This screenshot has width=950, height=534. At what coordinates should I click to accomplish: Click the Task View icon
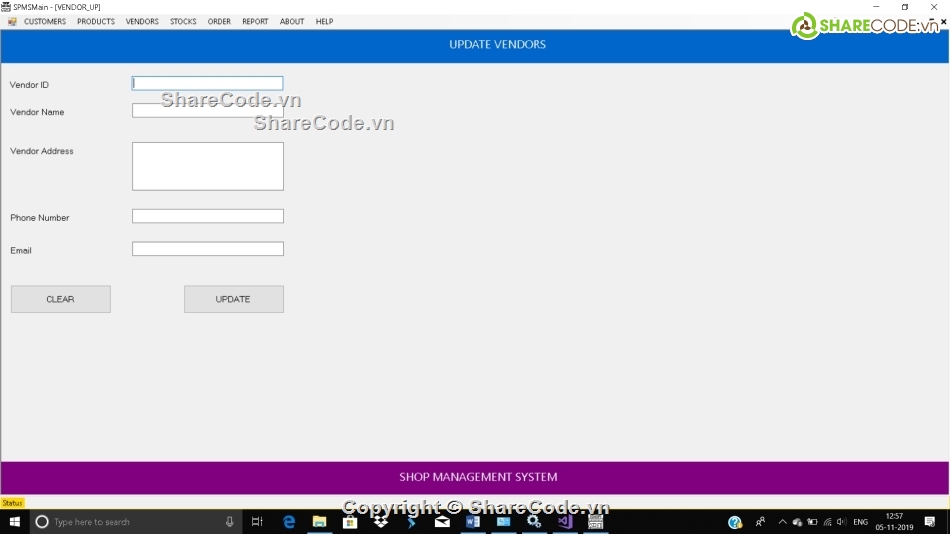pyautogui.click(x=257, y=522)
